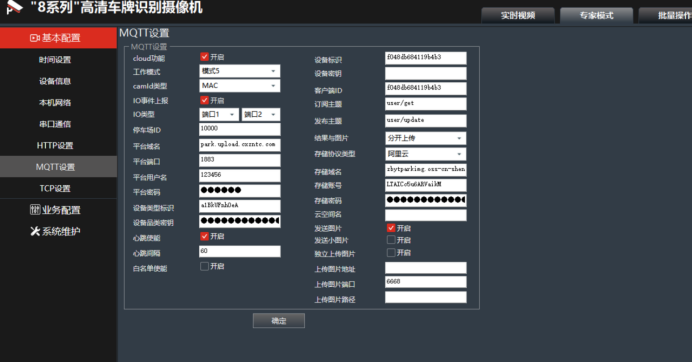Viewport: 692px width, 362px height.
Task: Switch to the 实时视频 tab
Action: [518, 15]
